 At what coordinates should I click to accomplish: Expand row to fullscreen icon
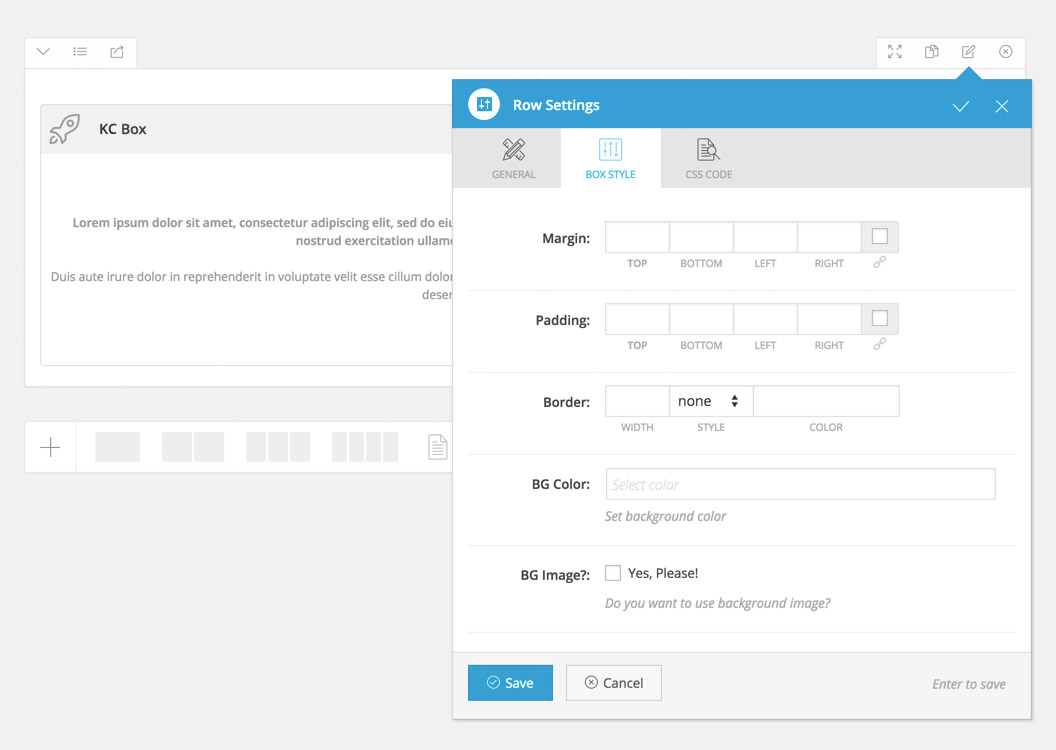tap(895, 52)
